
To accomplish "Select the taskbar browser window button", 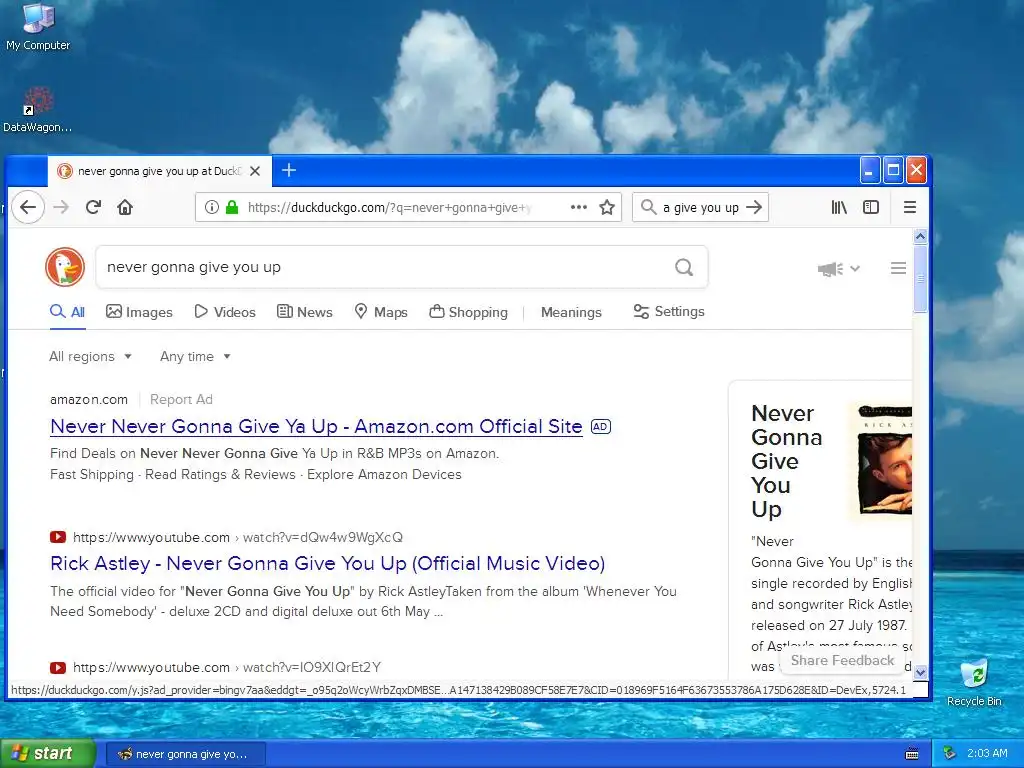I will point(186,754).
